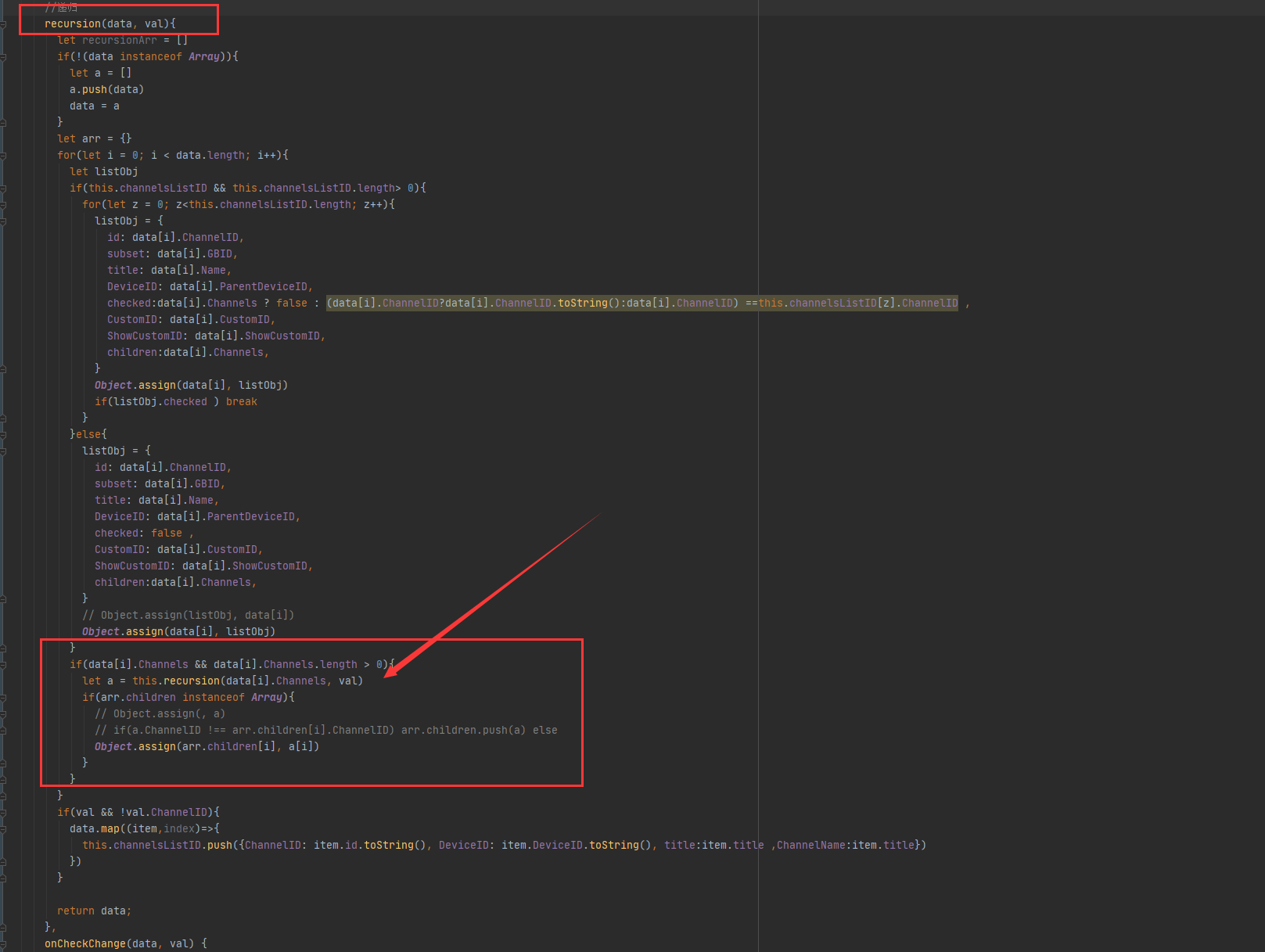1265x952 pixels.
Task: Click the bare 'let listObj' declaration
Action: click(x=104, y=172)
